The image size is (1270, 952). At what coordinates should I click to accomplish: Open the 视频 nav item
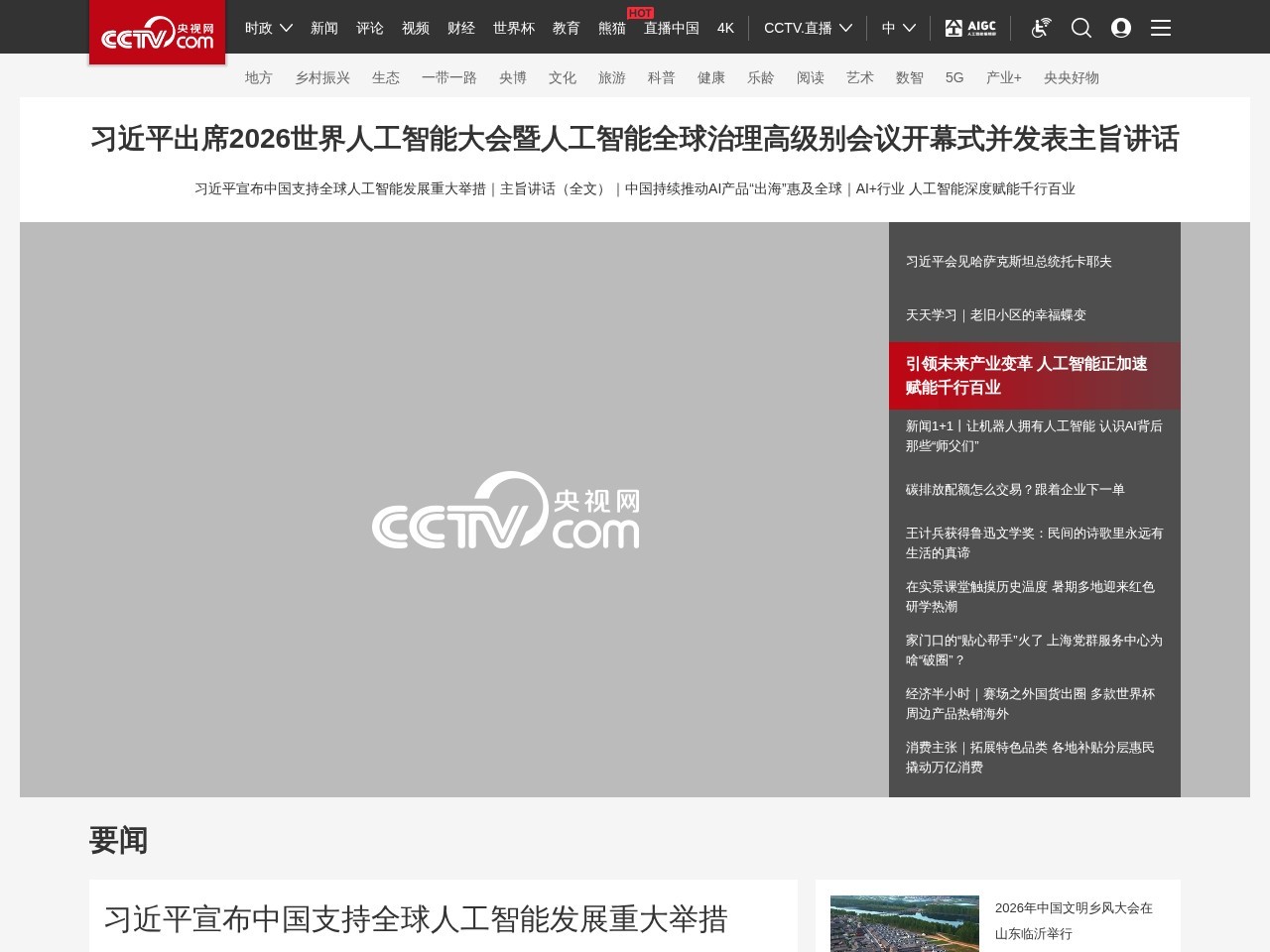tap(416, 28)
